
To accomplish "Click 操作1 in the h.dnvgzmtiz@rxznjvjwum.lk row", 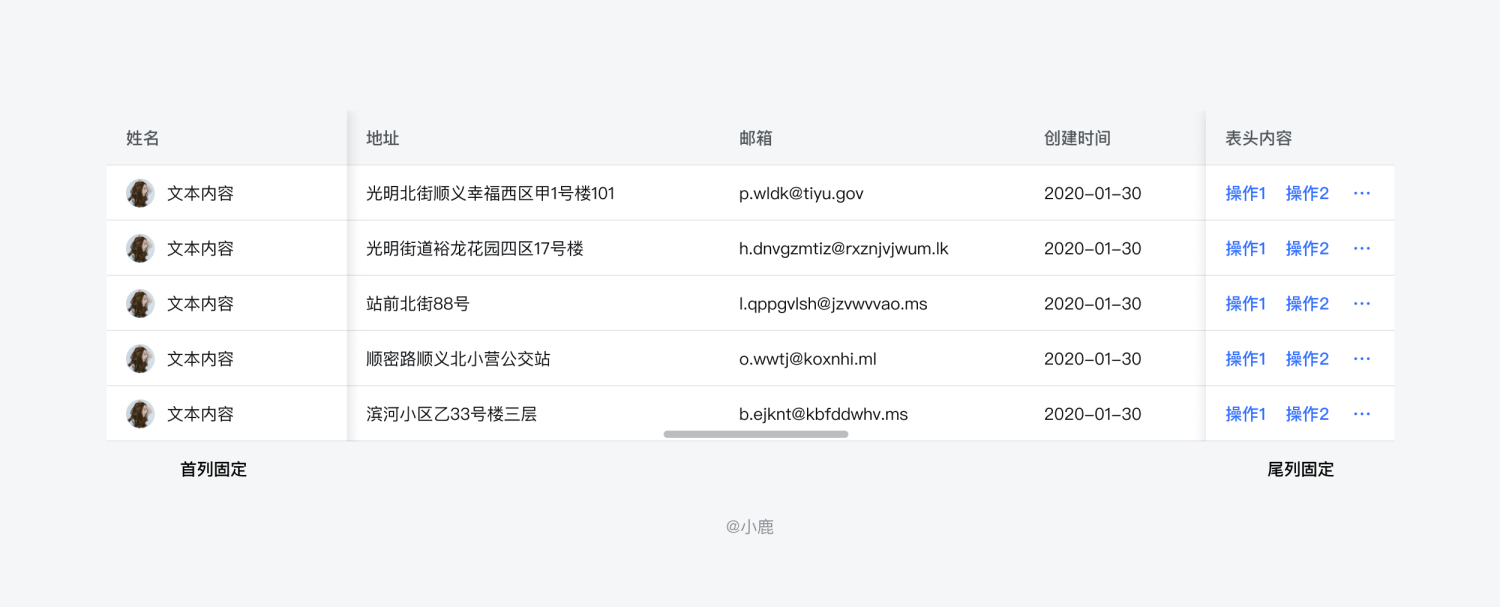I will (1246, 248).
